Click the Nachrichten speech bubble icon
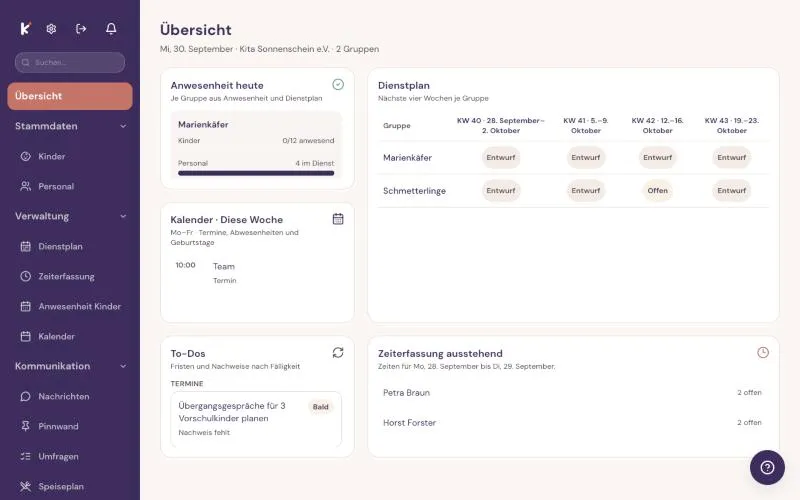 26,396
